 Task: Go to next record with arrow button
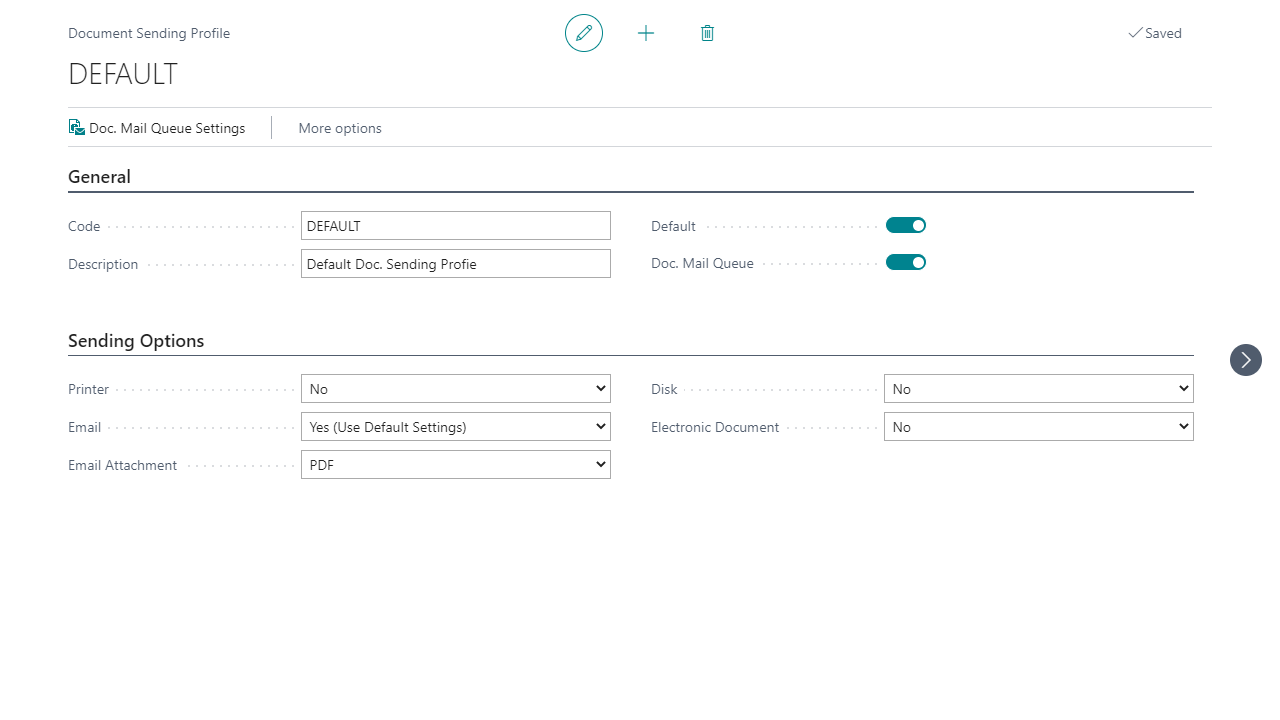click(1245, 360)
